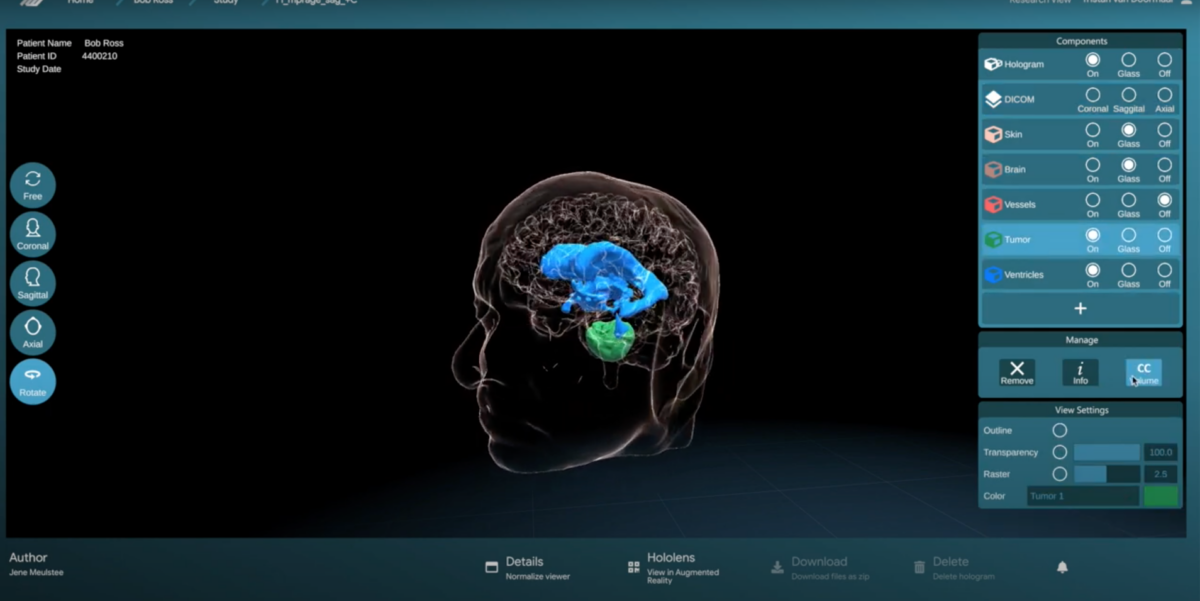Open notifications bell icon

pos(1062,567)
